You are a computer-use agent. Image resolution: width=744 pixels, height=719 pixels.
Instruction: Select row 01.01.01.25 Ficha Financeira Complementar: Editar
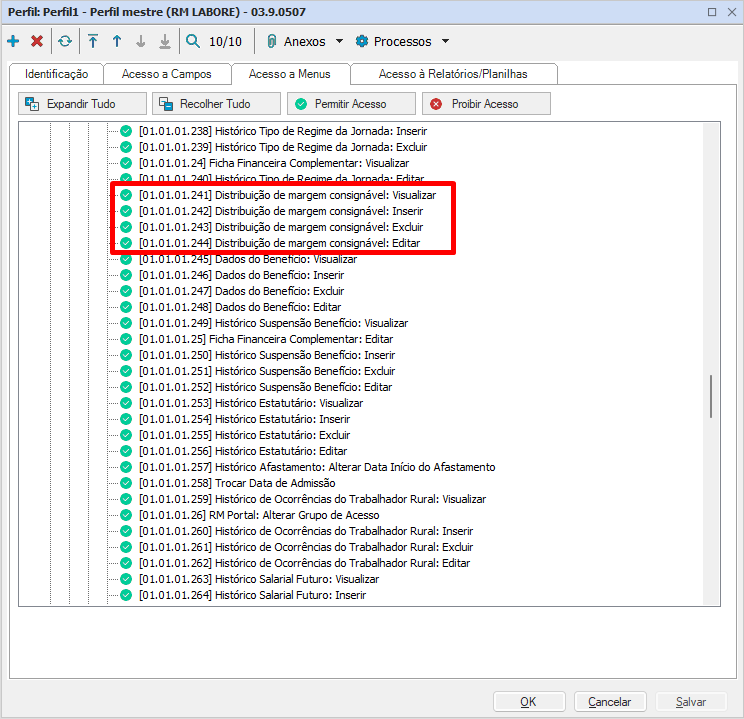point(266,339)
